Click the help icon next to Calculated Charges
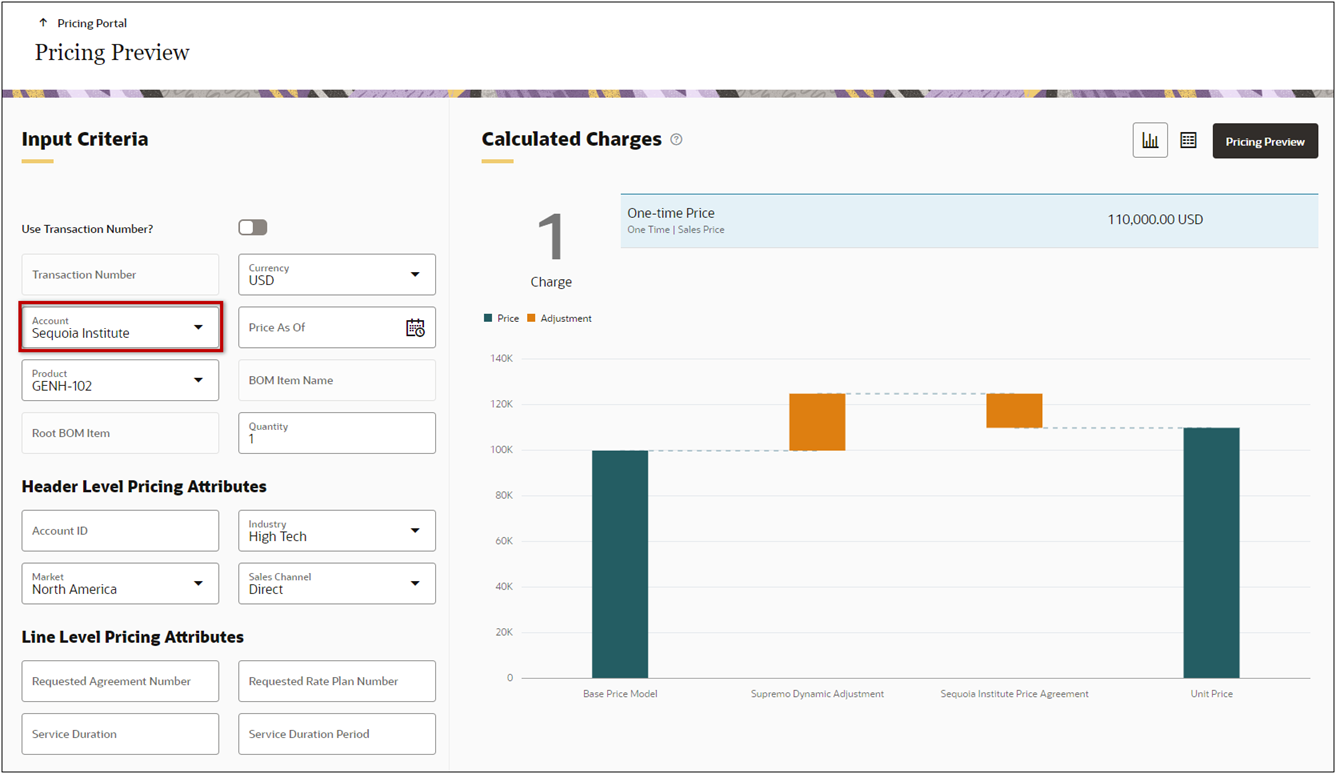 click(676, 139)
